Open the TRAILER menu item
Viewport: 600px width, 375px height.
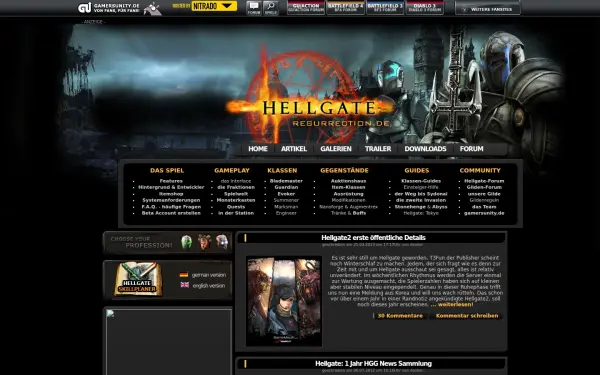click(378, 149)
